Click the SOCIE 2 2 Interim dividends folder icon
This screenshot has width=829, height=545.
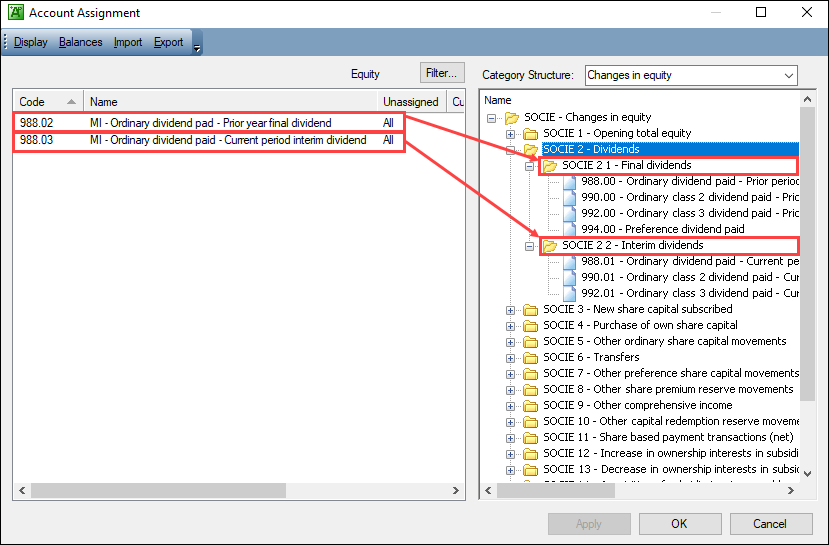pyautogui.click(x=550, y=246)
